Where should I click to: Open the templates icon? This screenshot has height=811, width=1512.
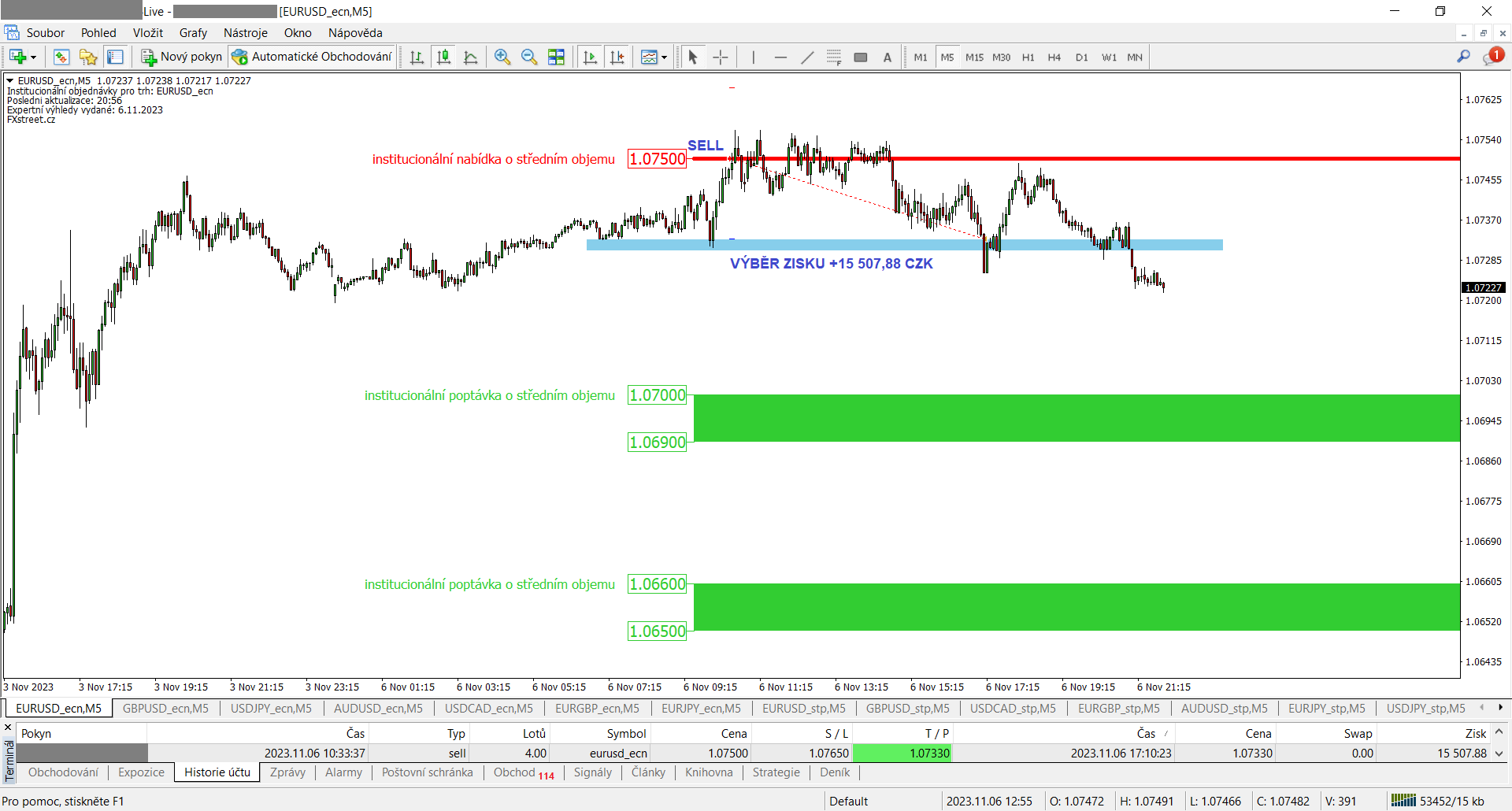click(649, 57)
